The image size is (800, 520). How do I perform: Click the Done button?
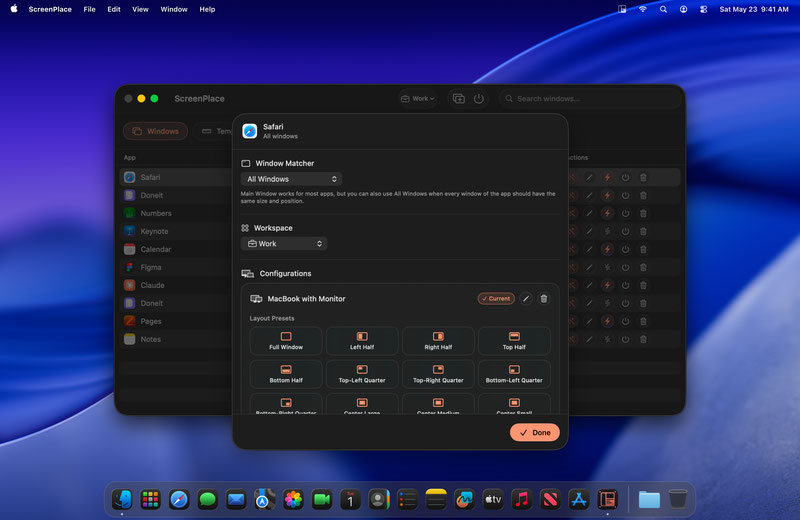pos(534,432)
